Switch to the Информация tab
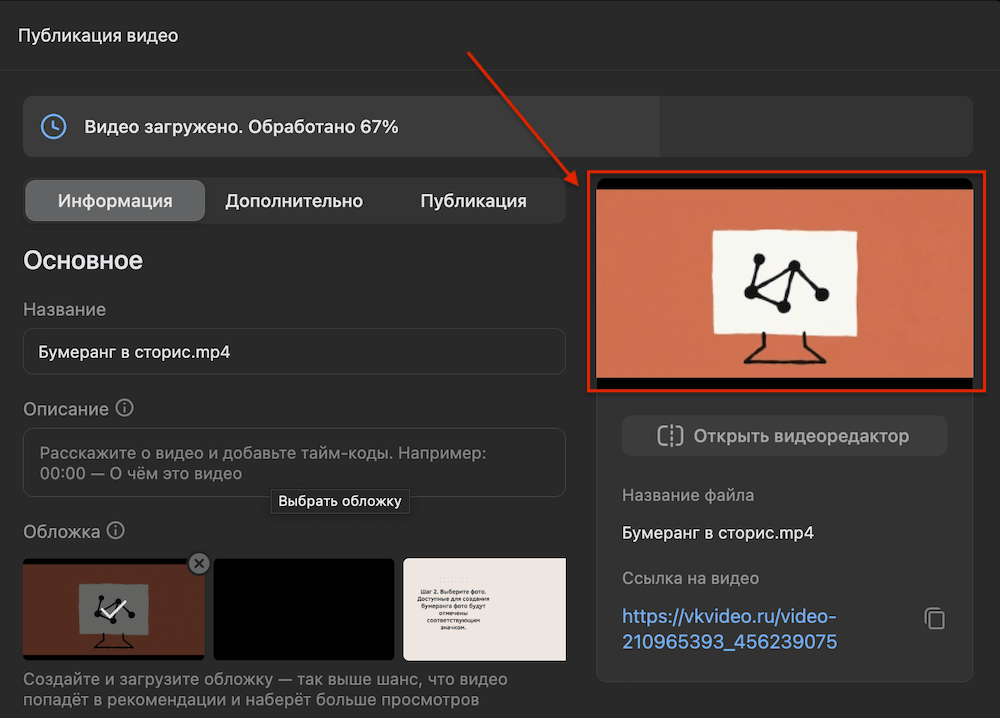 click(x=115, y=201)
